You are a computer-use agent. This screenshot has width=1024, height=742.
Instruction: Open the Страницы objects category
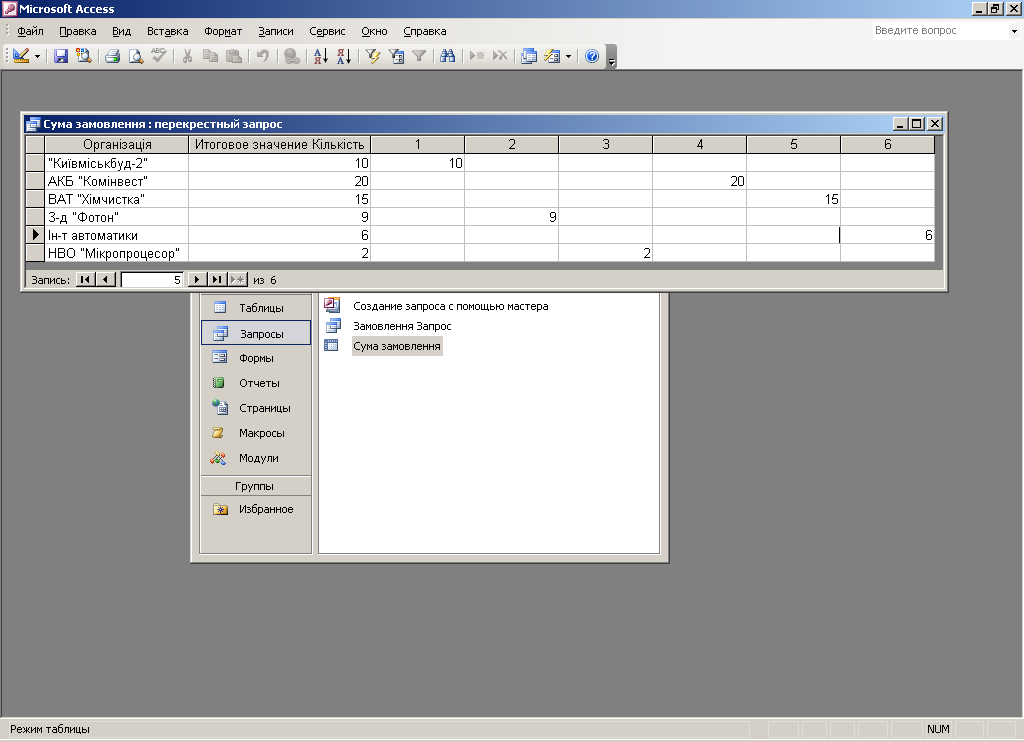click(x=256, y=408)
